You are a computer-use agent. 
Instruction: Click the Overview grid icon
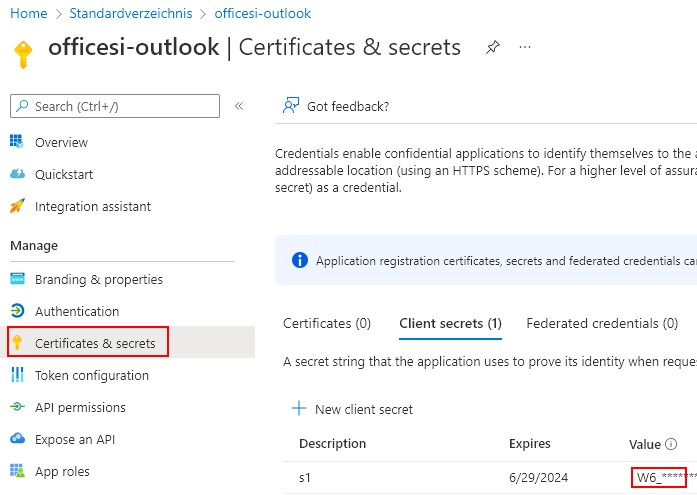(17, 142)
